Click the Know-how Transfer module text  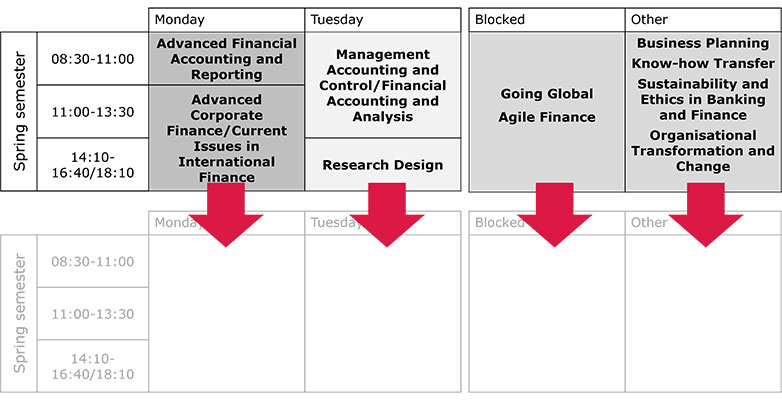(x=703, y=64)
